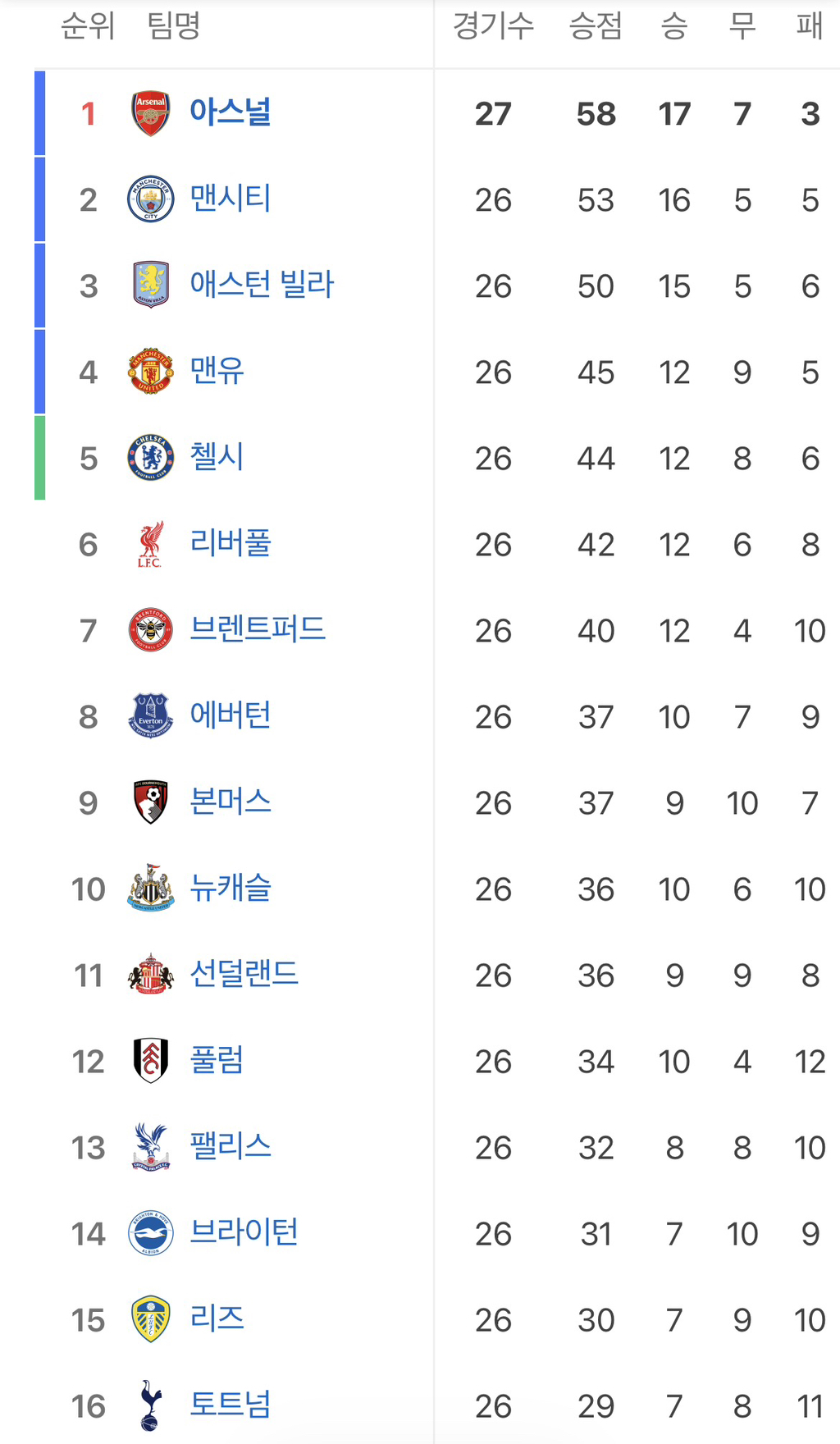Click the Chelsea crest icon
This screenshot has width=840, height=1444.
tap(151, 457)
